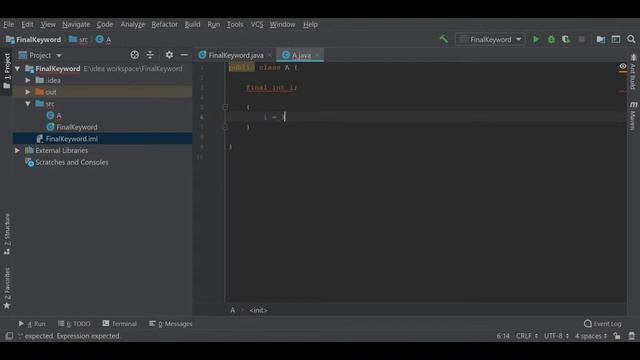Click the red error stripe marker
The height and width of the screenshot is (360, 640).
click(622, 91)
